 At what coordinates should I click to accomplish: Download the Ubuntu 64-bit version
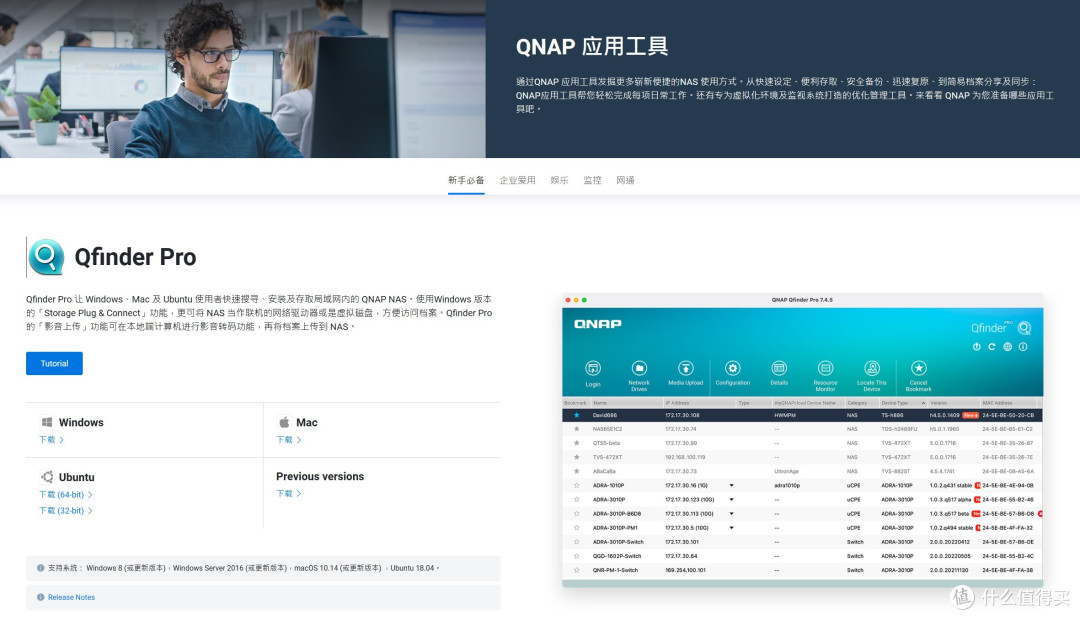pos(65,495)
